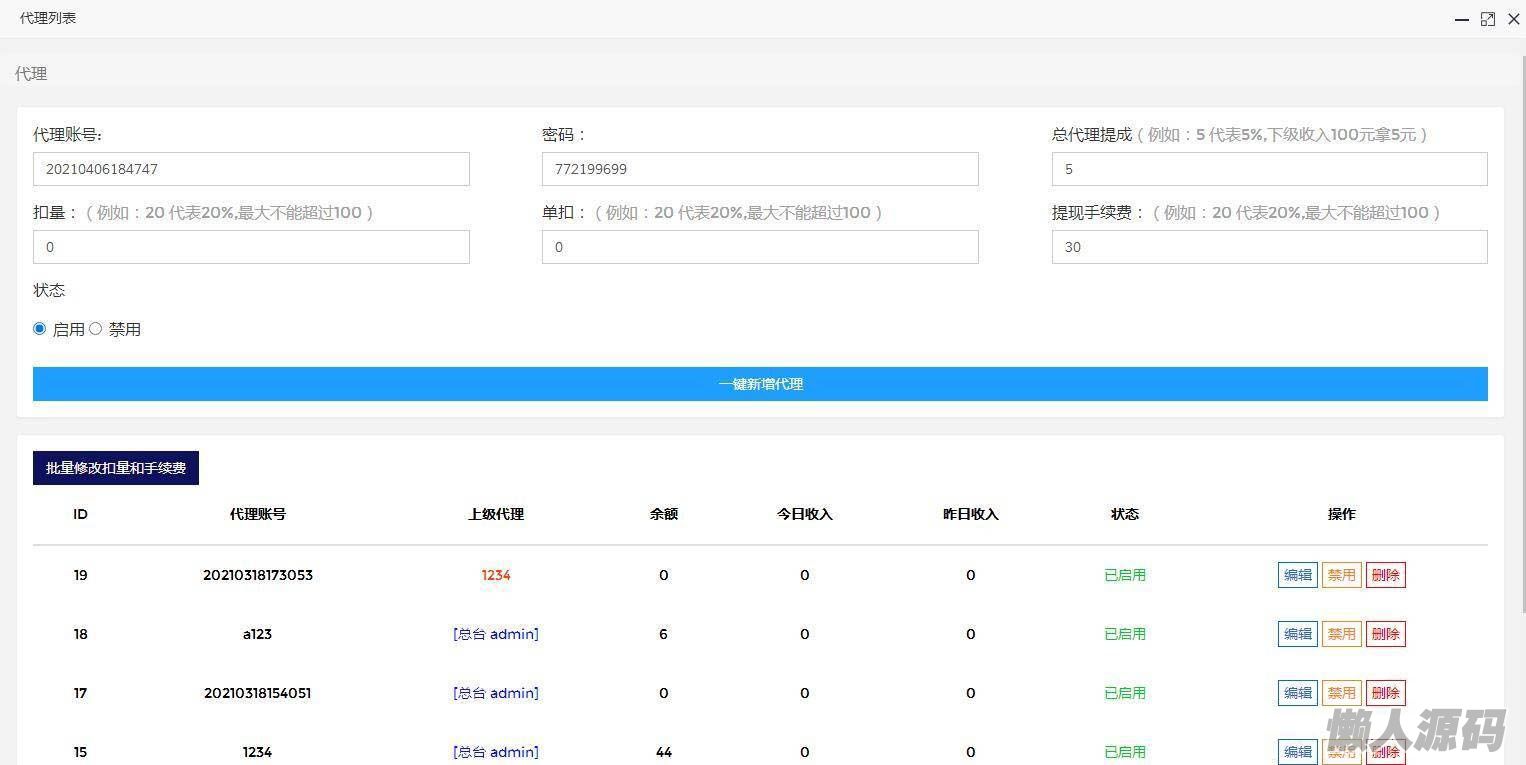Focus the 单扣 input field
Viewport: 1526px width, 765px height.
[760, 247]
